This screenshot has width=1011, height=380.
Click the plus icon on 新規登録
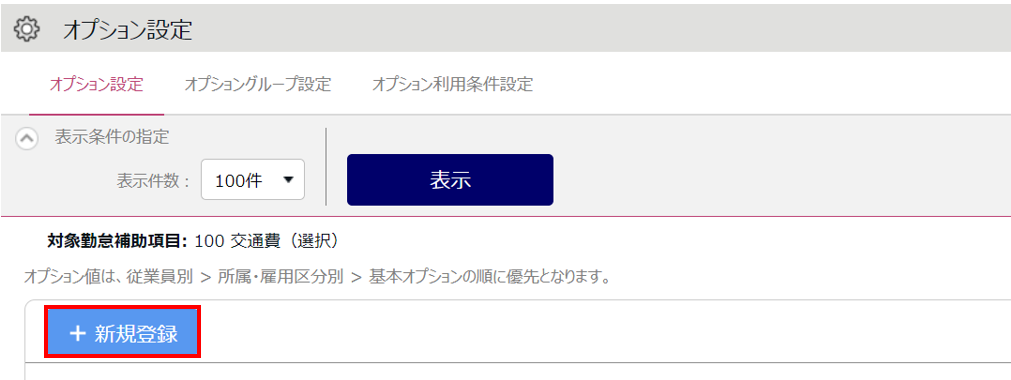[77, 334]
